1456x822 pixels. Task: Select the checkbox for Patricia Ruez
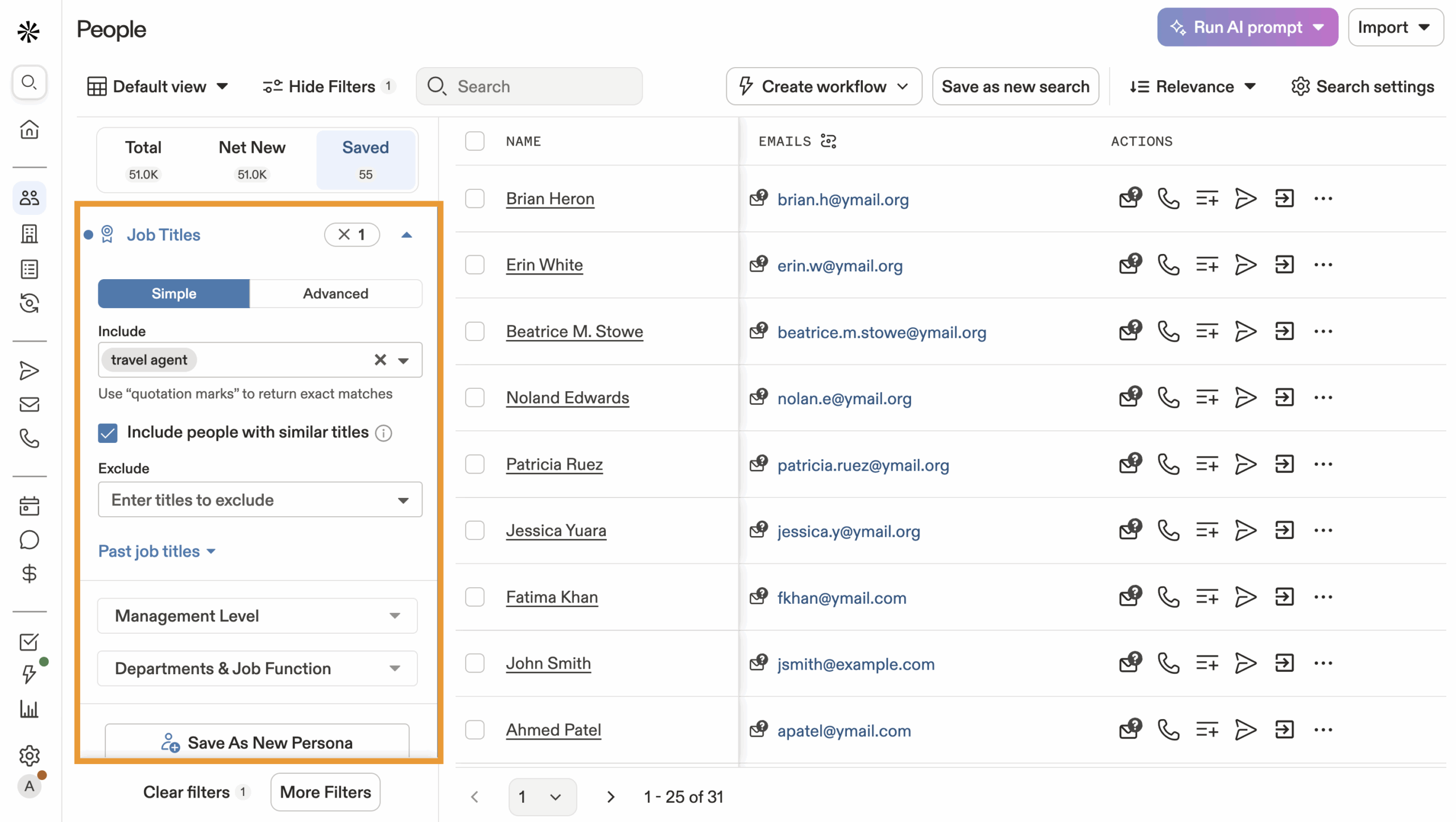click(474, 464)
